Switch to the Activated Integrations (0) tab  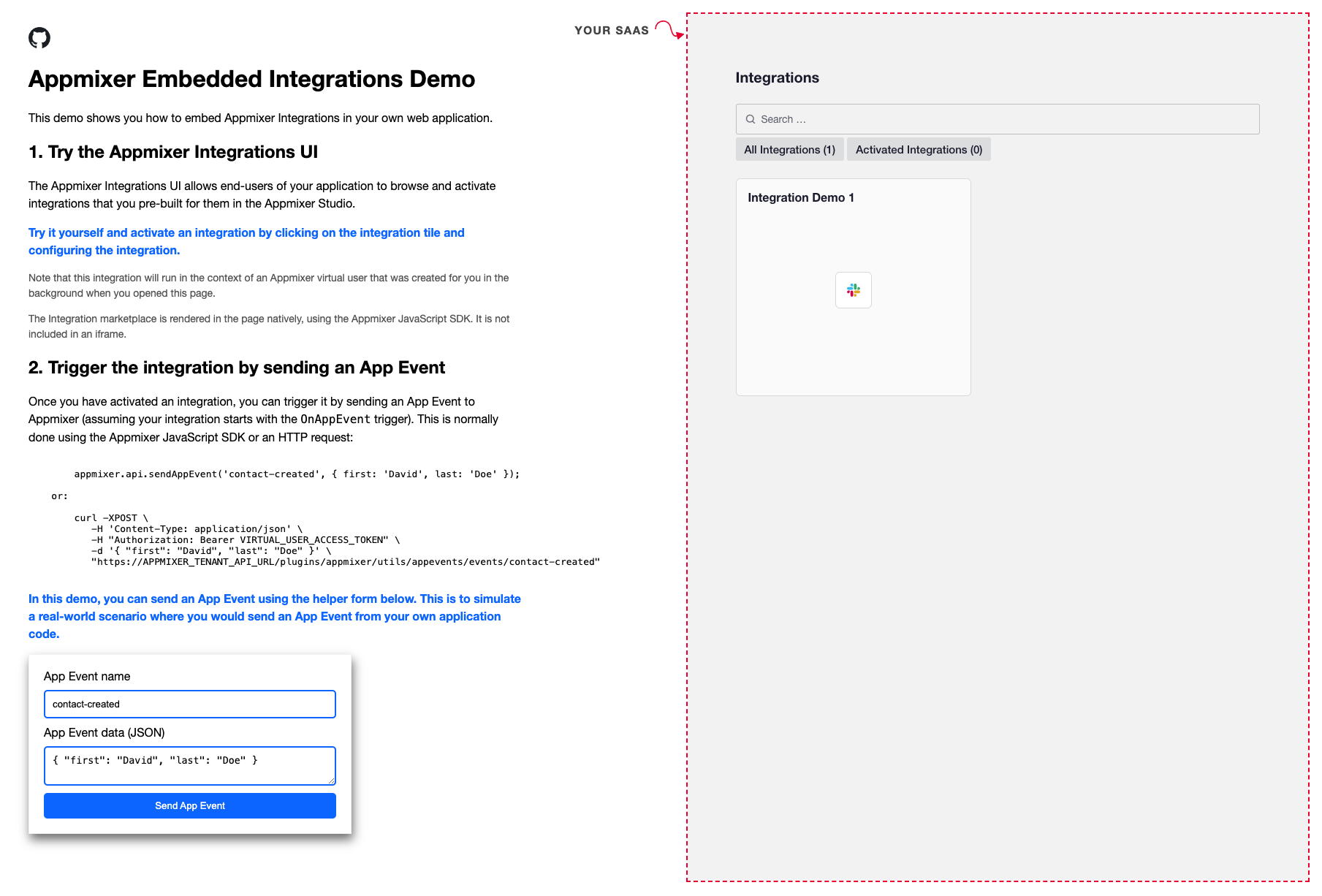[919, 149]
